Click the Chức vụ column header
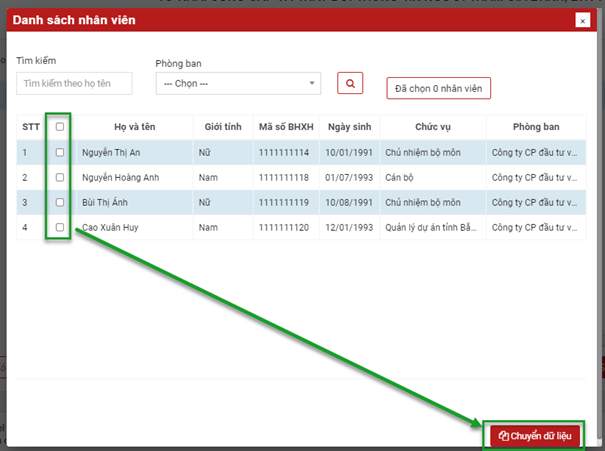 point(433,127)
